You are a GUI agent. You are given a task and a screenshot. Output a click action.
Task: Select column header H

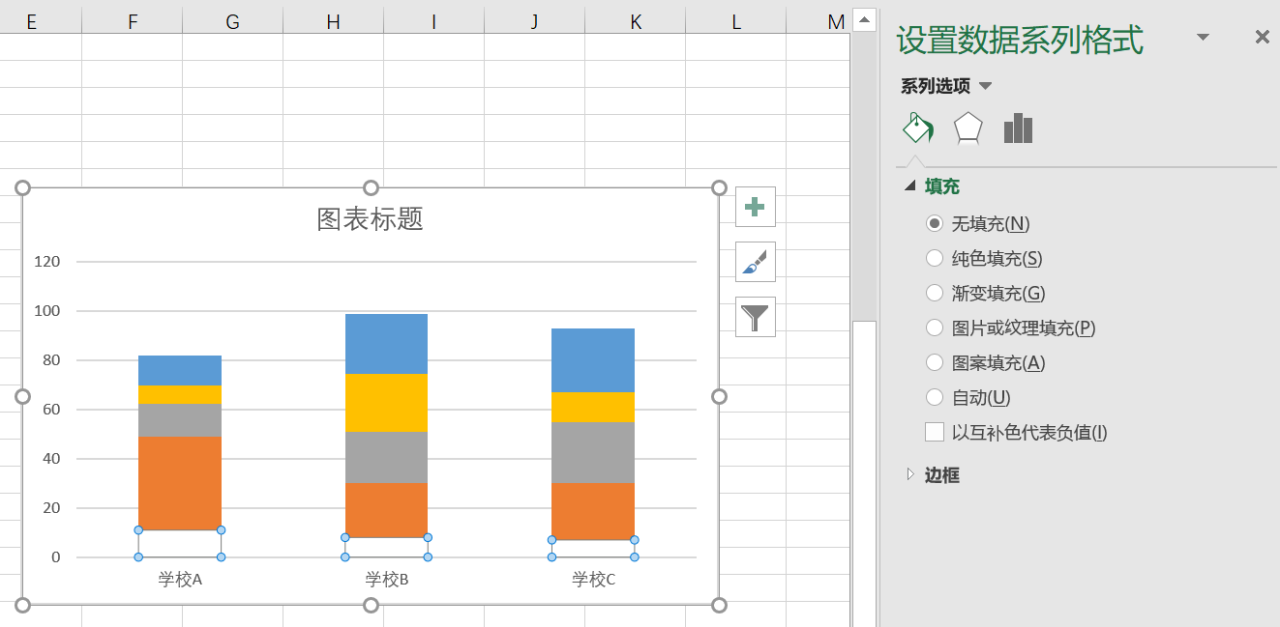[x=333, y=21]
